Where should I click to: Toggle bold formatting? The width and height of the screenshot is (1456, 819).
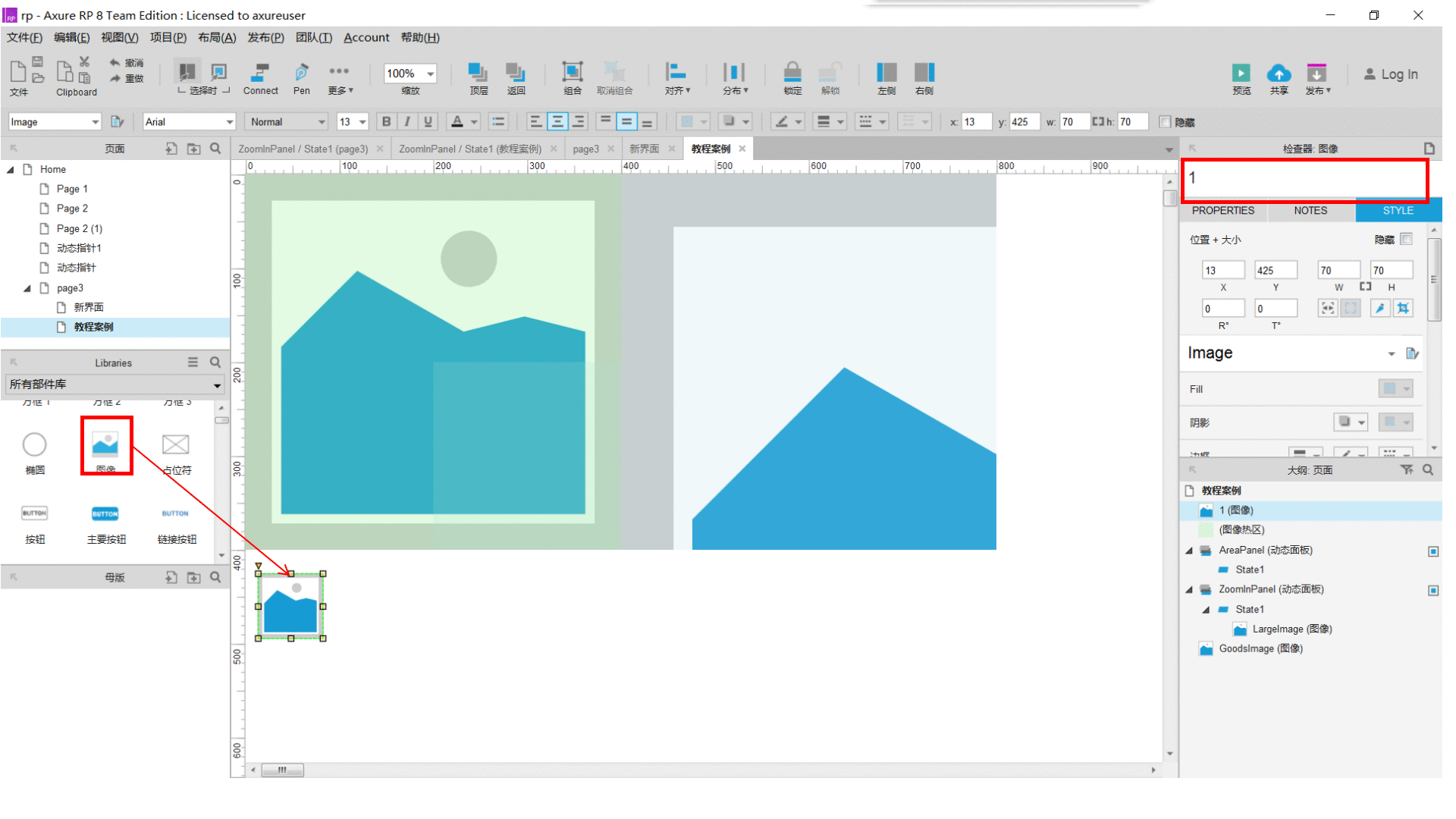tap(386, 121)
